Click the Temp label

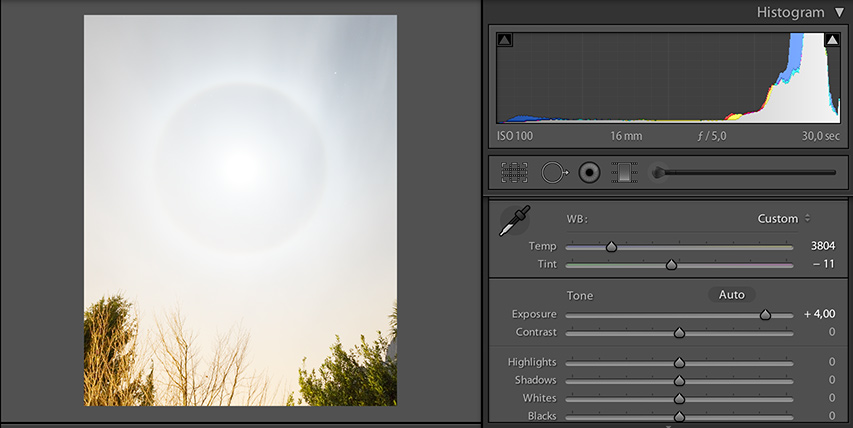tap(542, 246)
